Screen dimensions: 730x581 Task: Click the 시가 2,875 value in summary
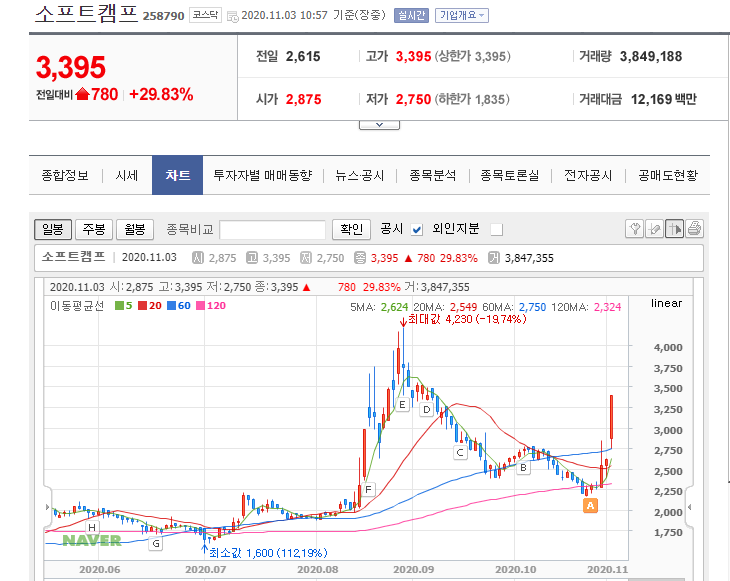tap(304, 100)
